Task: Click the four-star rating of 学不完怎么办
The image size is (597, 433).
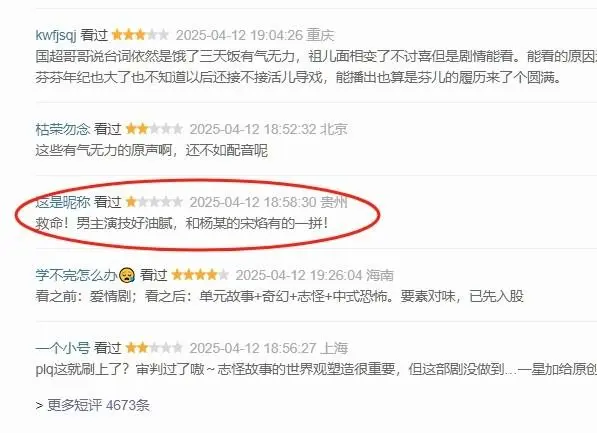Action: click(200, 275)
